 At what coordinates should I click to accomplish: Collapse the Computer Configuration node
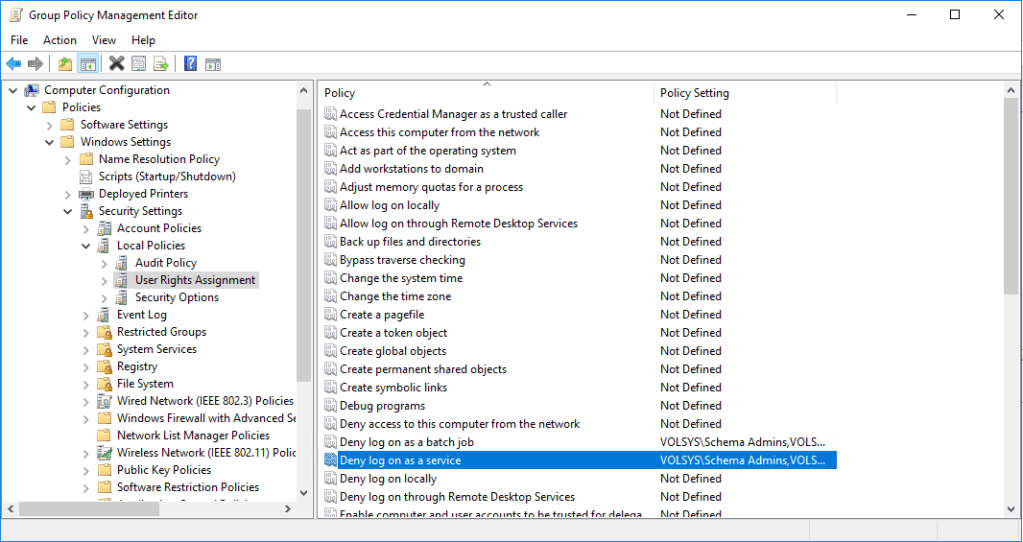click(x=13, y=90)
